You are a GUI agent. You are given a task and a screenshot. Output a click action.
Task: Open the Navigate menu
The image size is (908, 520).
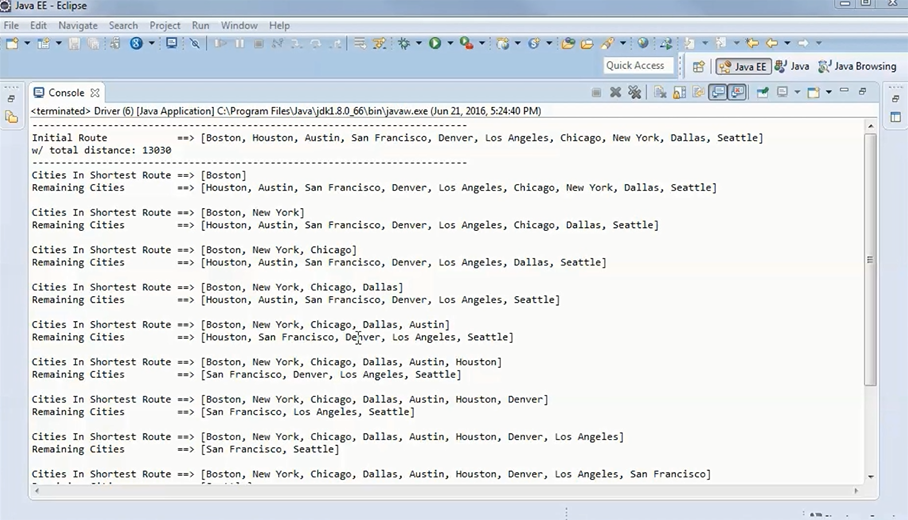[78, 25]
